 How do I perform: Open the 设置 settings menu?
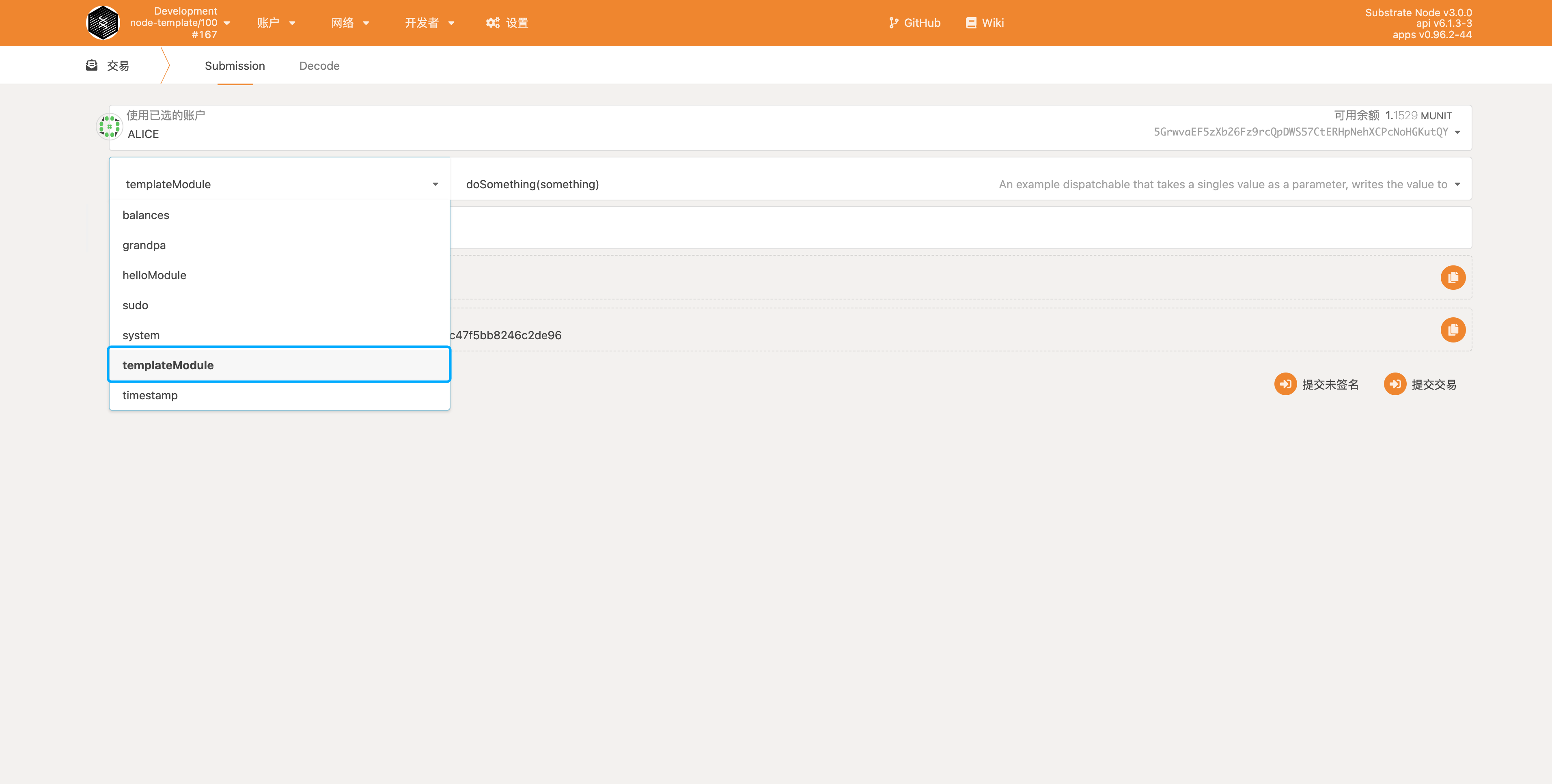click(x=507, y=23)
